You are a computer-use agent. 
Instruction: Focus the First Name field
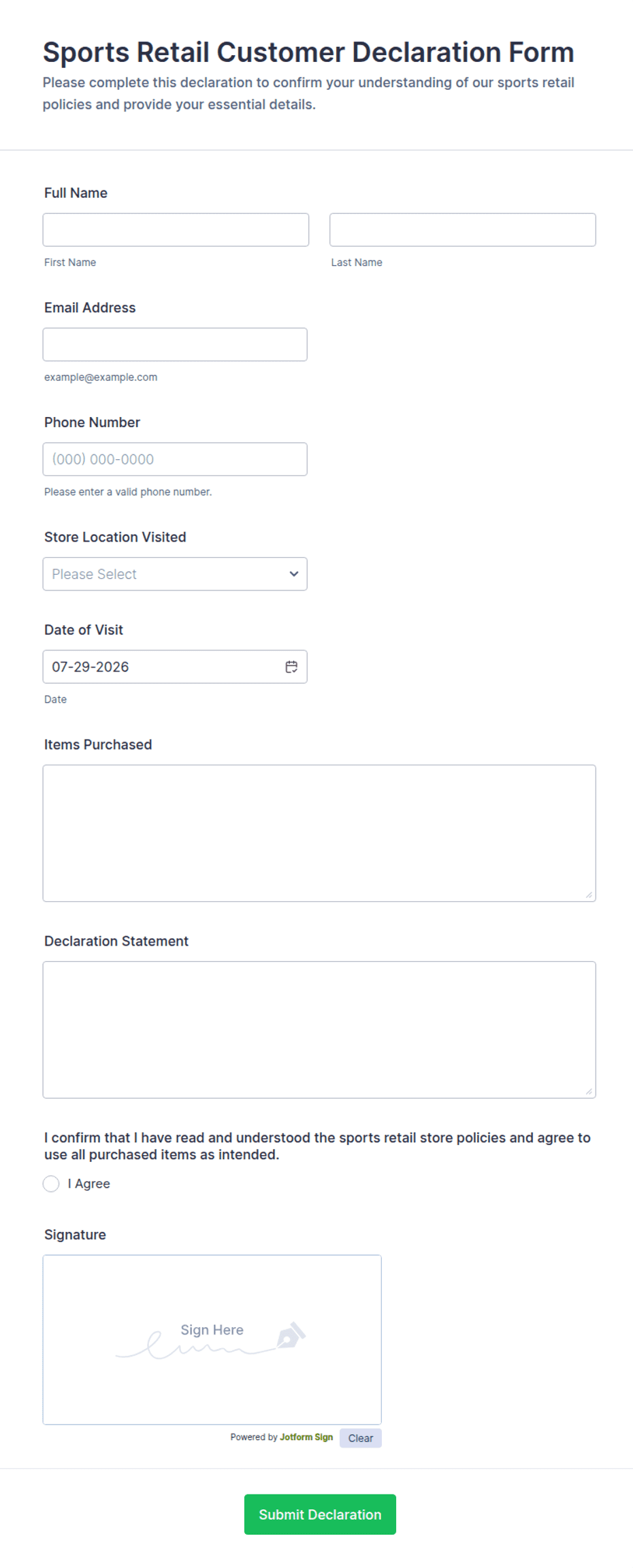pos(176,230)
